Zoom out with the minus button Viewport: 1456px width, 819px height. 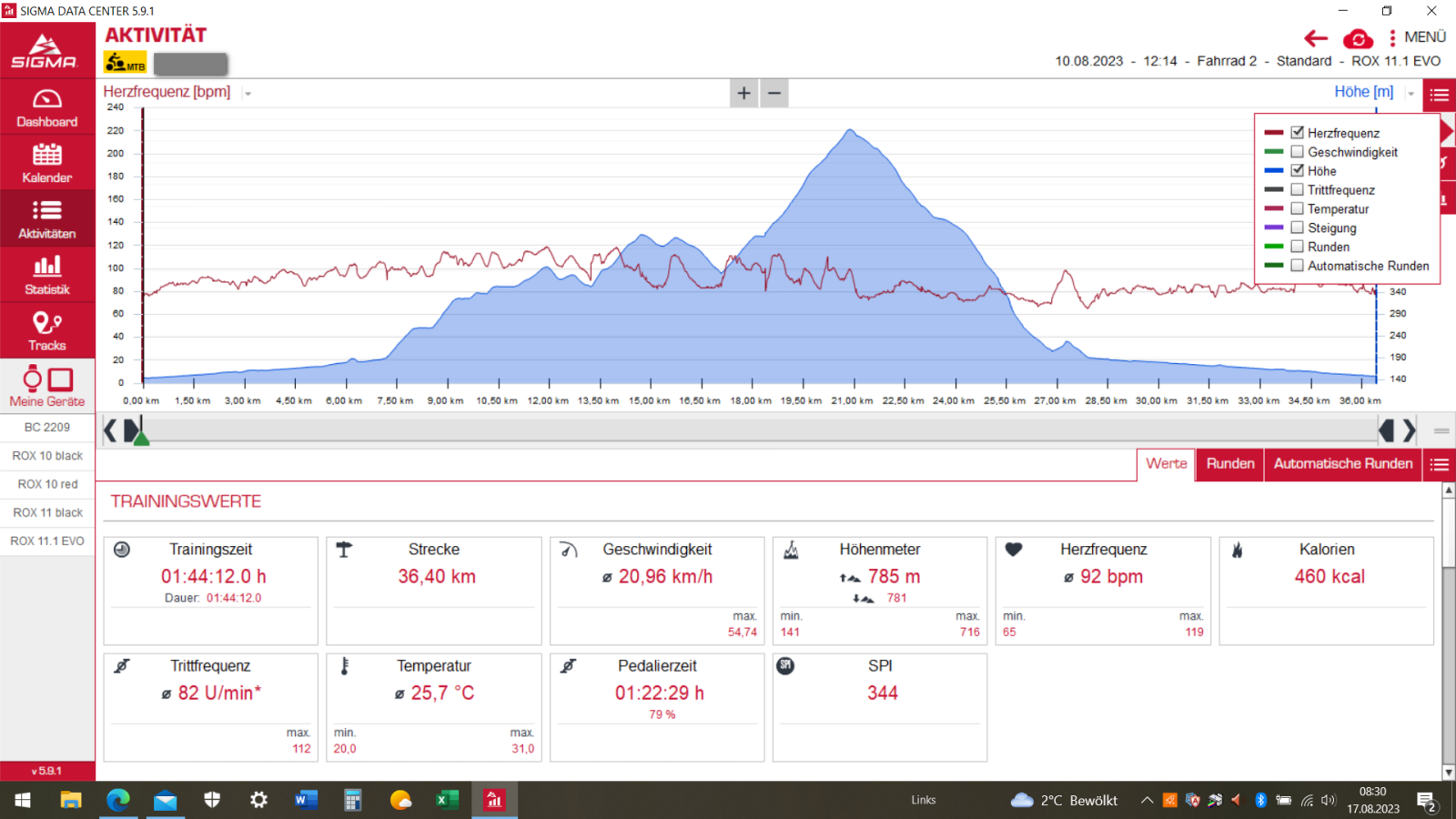coord(774,93)
